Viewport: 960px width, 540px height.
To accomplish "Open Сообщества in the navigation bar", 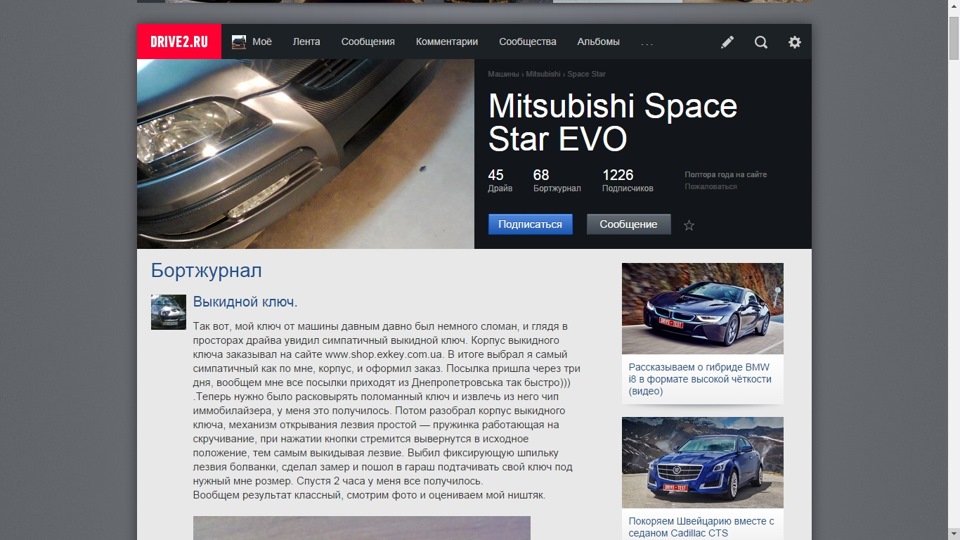I will (528, 42).
